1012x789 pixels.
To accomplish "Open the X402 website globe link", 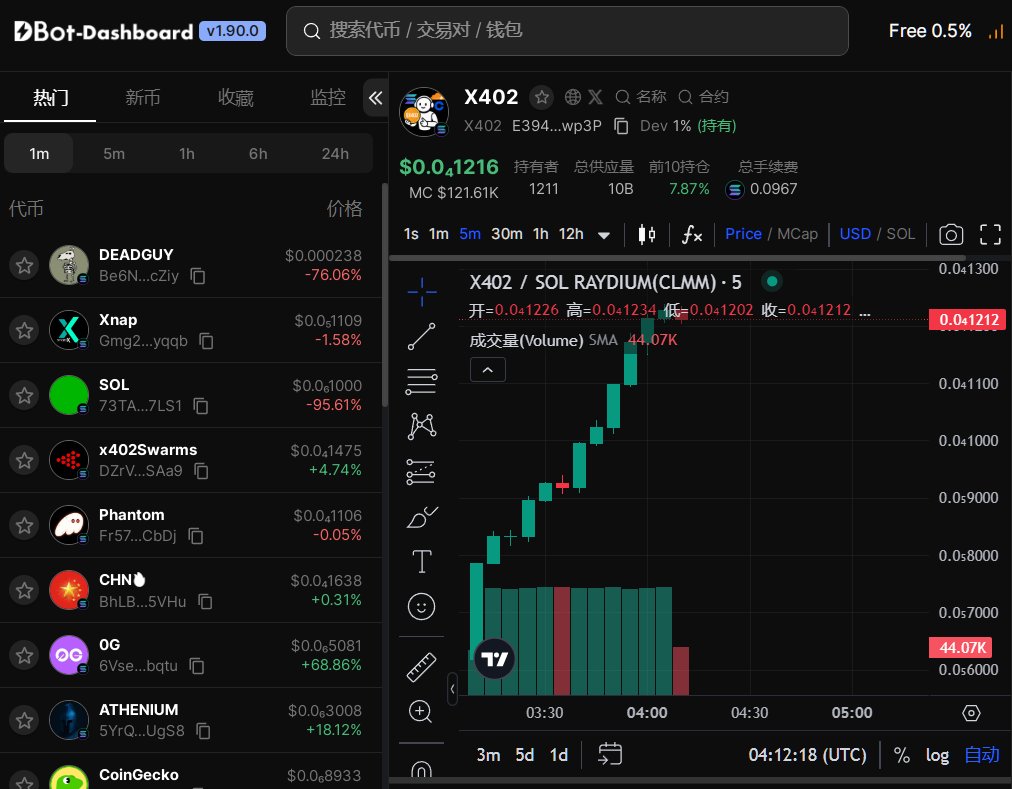I will tap(572, 97).
